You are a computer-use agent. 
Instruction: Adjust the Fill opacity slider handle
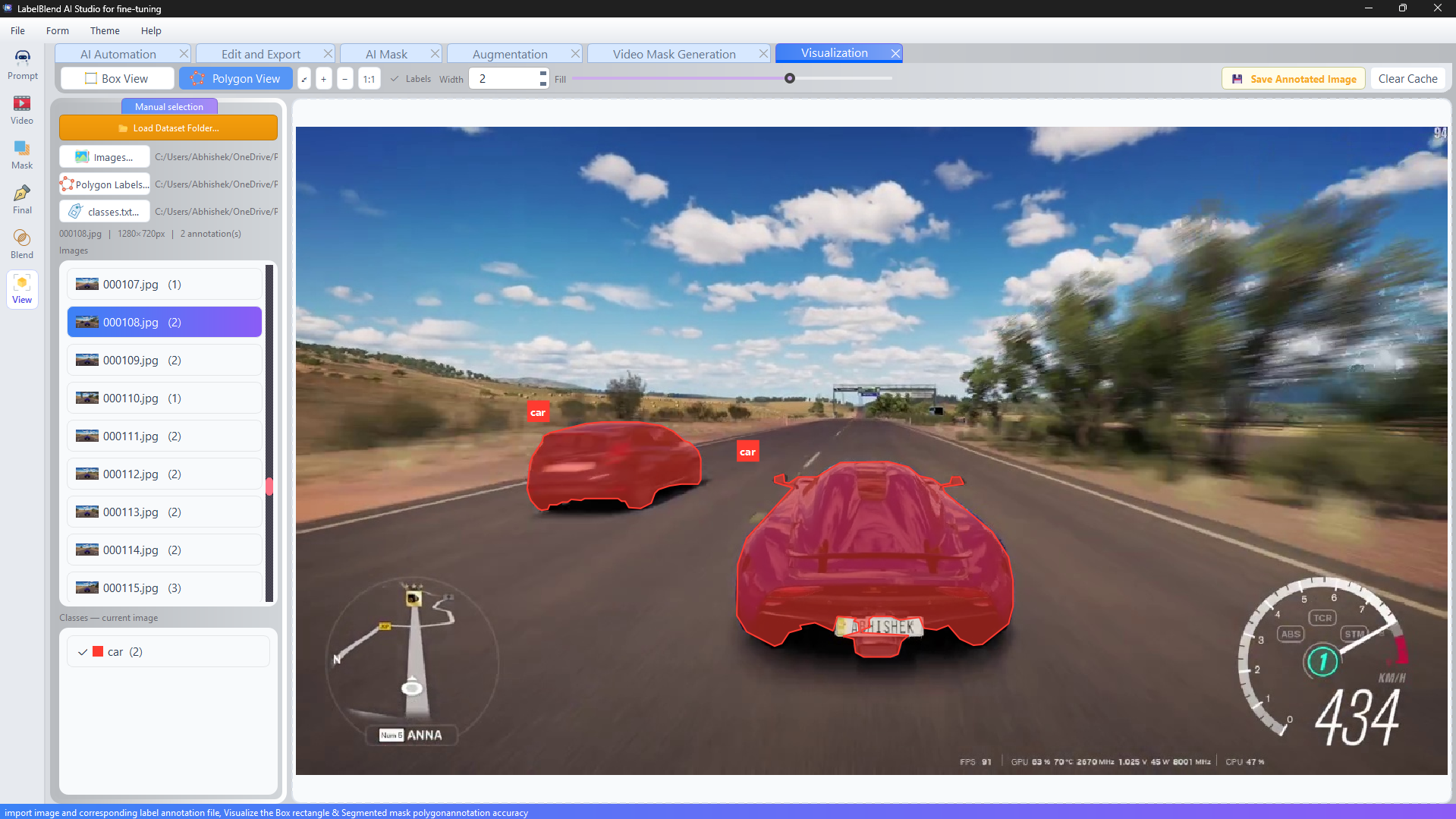click(790, 79)
